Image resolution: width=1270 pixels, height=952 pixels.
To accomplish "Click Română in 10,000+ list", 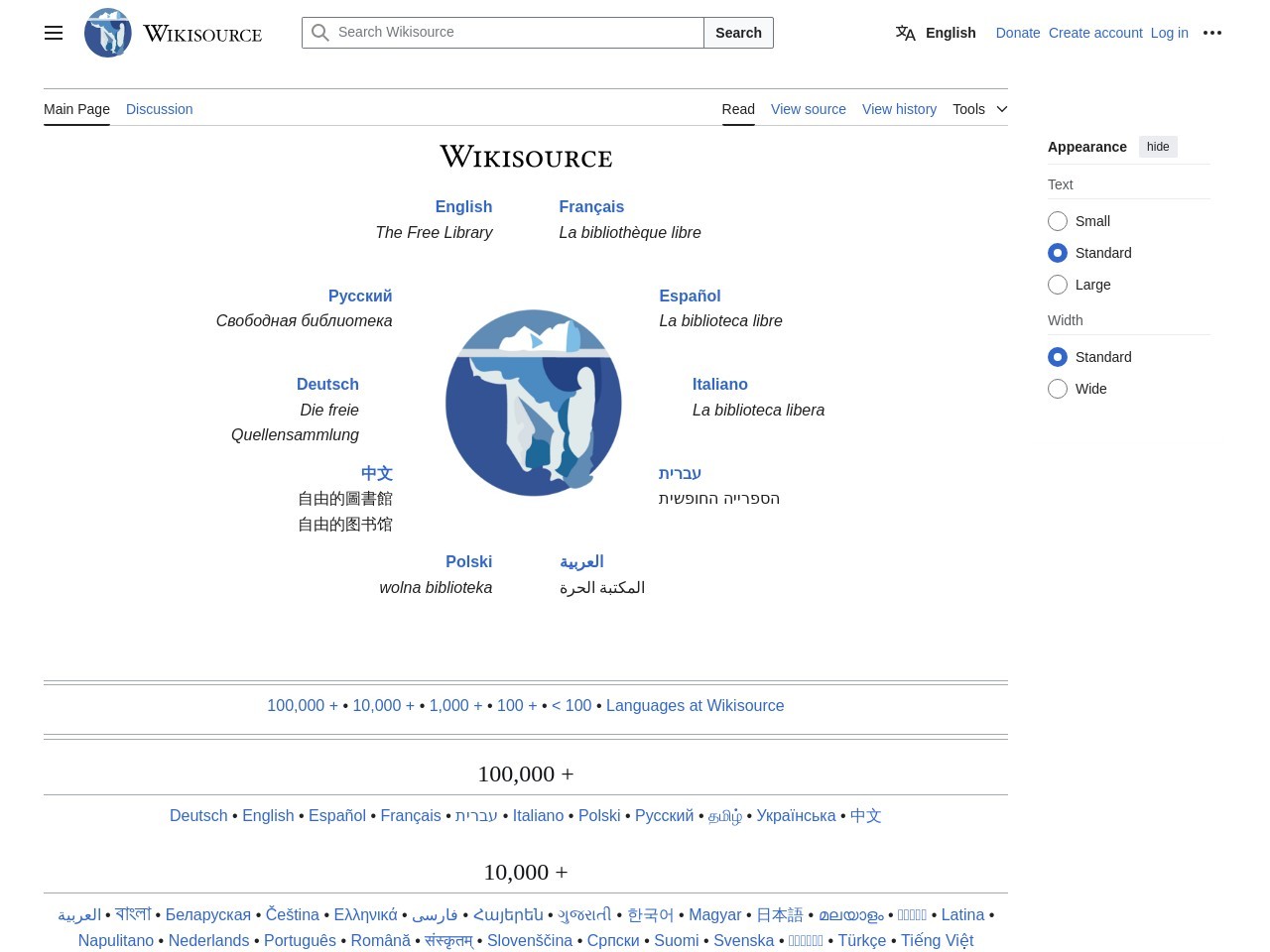I will coord(380,940).
